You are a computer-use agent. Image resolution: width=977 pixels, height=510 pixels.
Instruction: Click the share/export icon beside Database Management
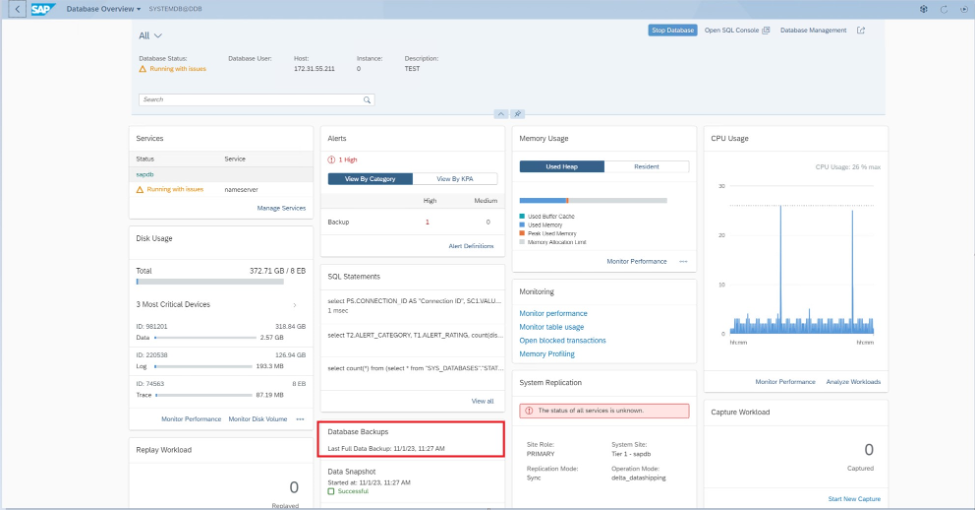(x=861, y=30)
